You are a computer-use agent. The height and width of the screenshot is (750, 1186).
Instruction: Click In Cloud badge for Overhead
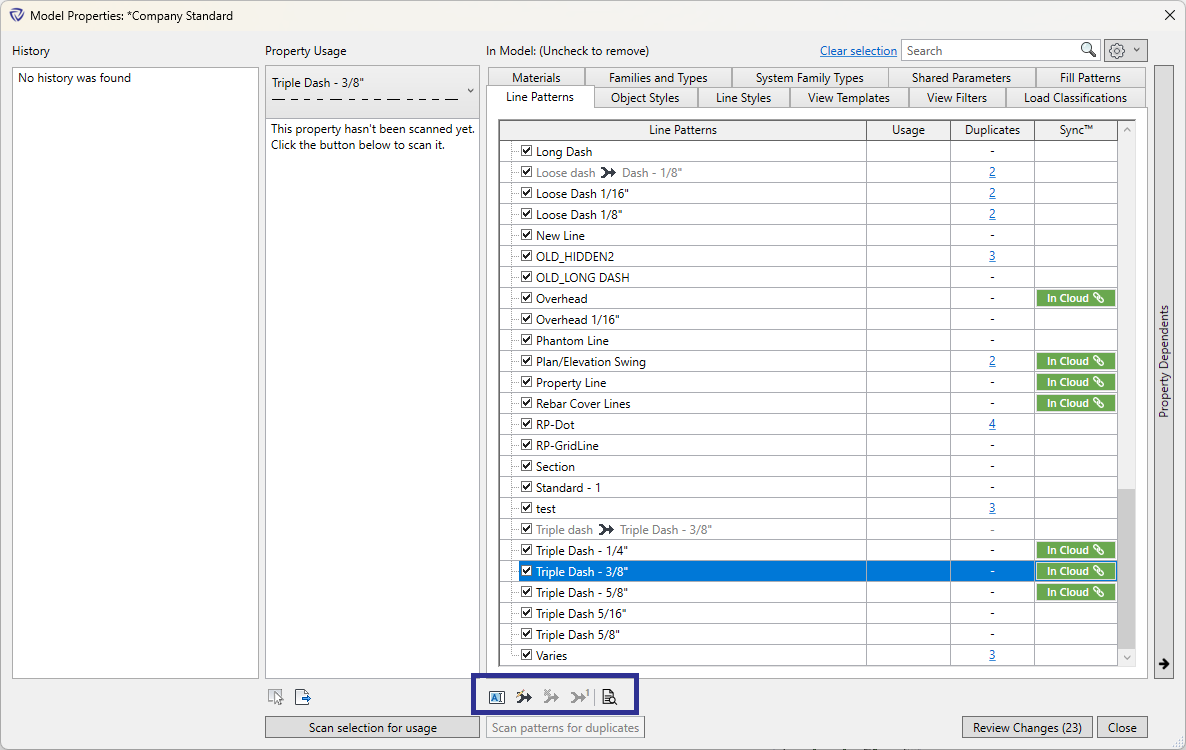pos(1075,299)
